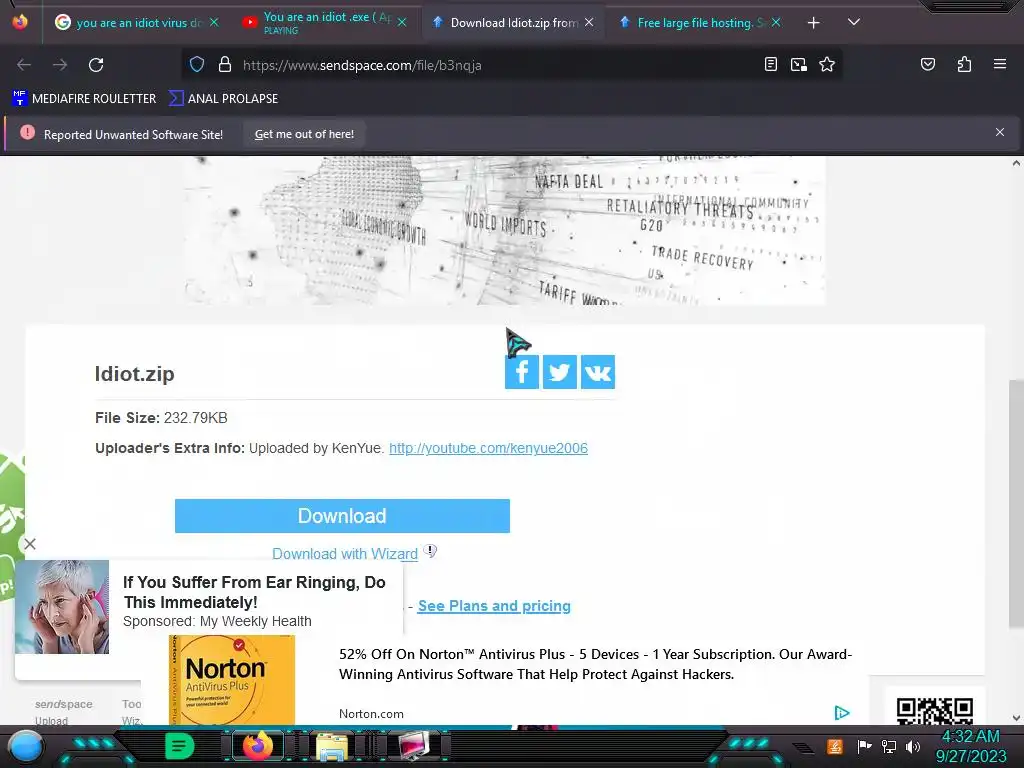This screenshot has height=768, width=1024.
Task: Click the trade news banner advertisement
Action: [x=504, y=231]
